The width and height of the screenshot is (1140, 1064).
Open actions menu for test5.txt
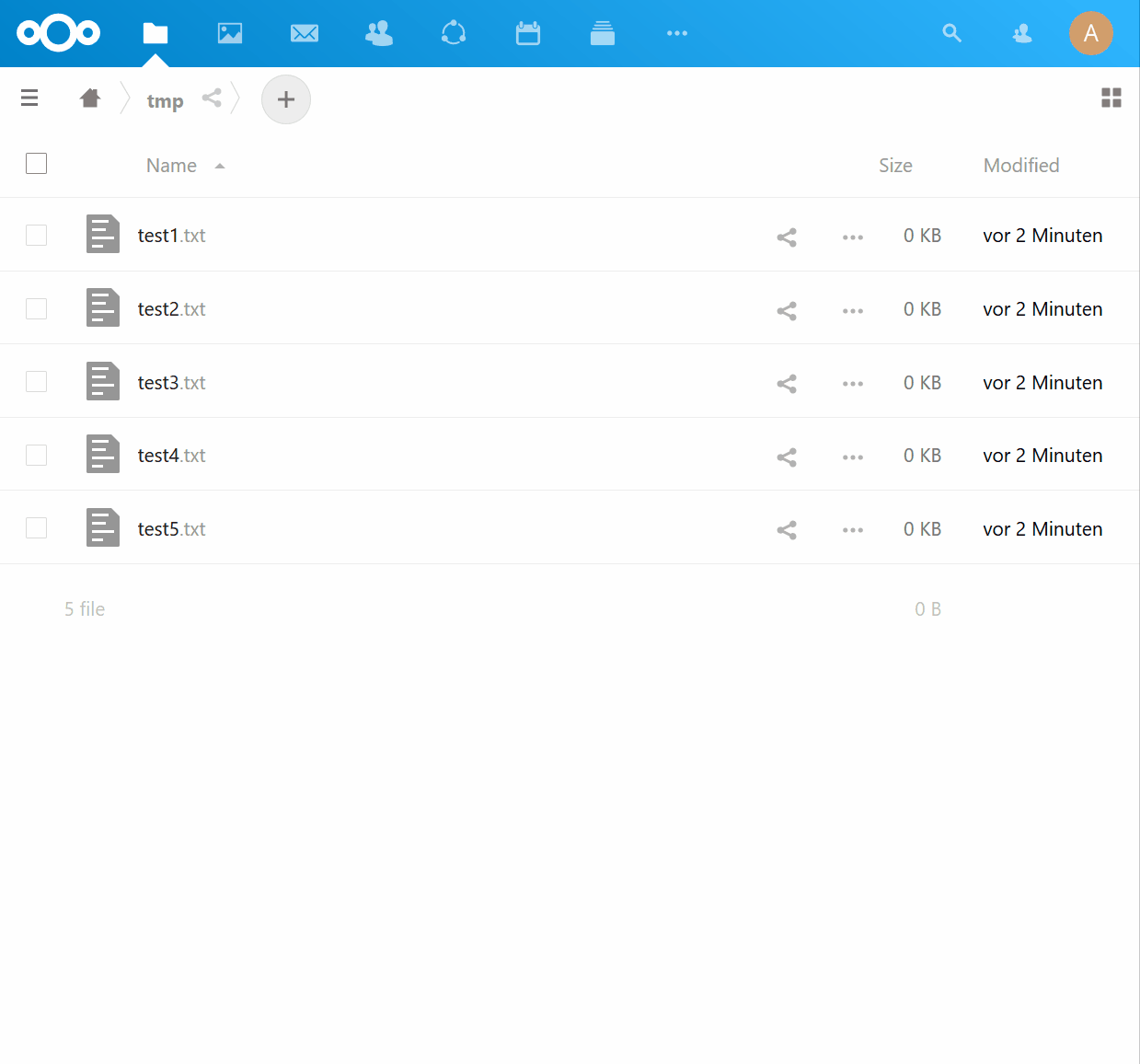point(853,530)
